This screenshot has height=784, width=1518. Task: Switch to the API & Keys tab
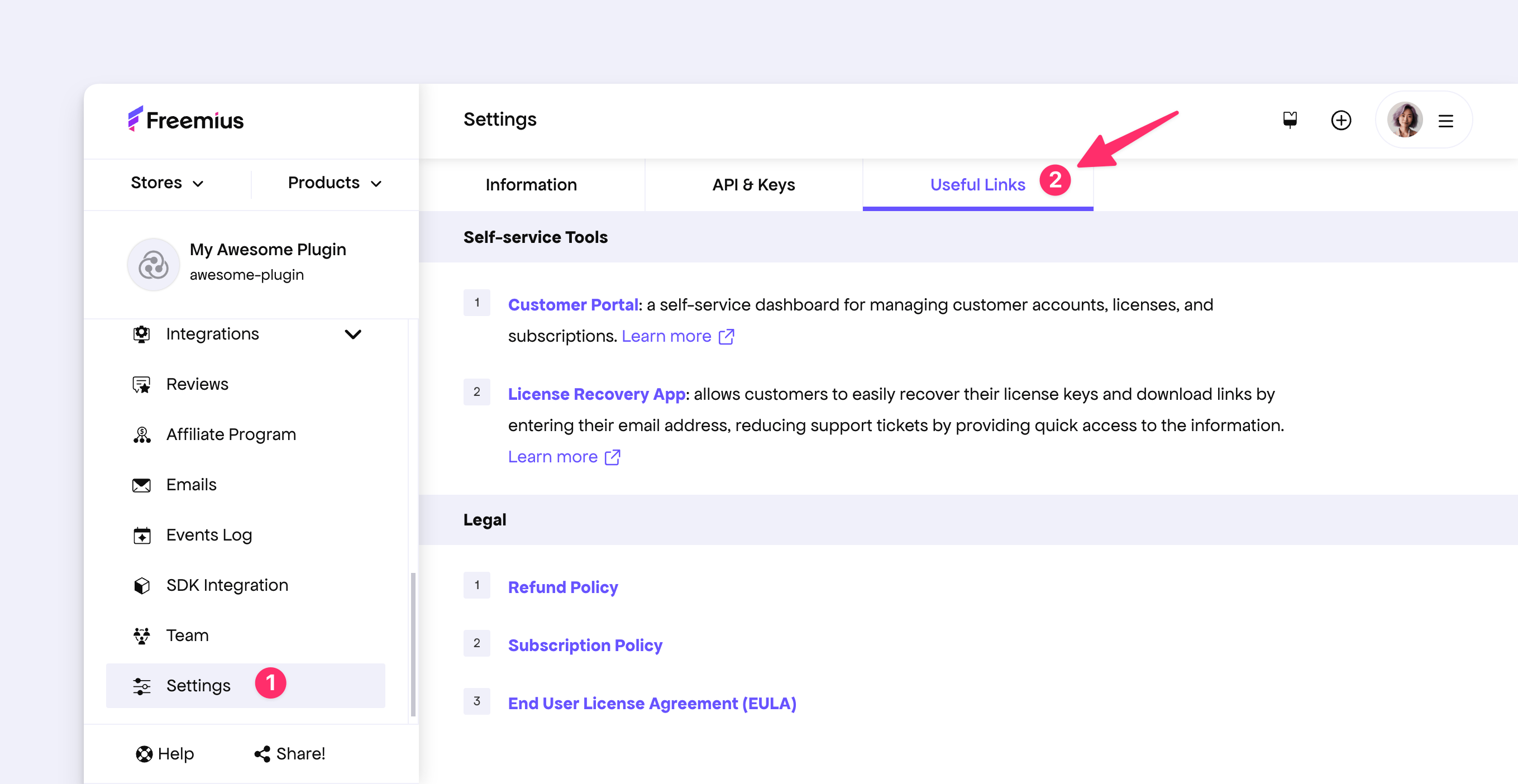[753, 185]
